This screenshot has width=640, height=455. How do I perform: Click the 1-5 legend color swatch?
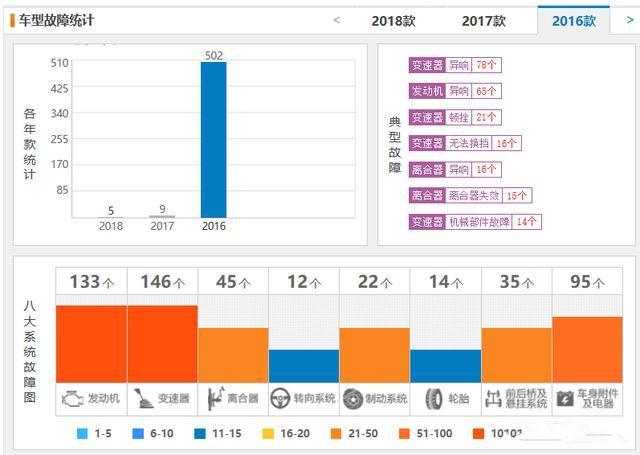(x=82, y=434)
